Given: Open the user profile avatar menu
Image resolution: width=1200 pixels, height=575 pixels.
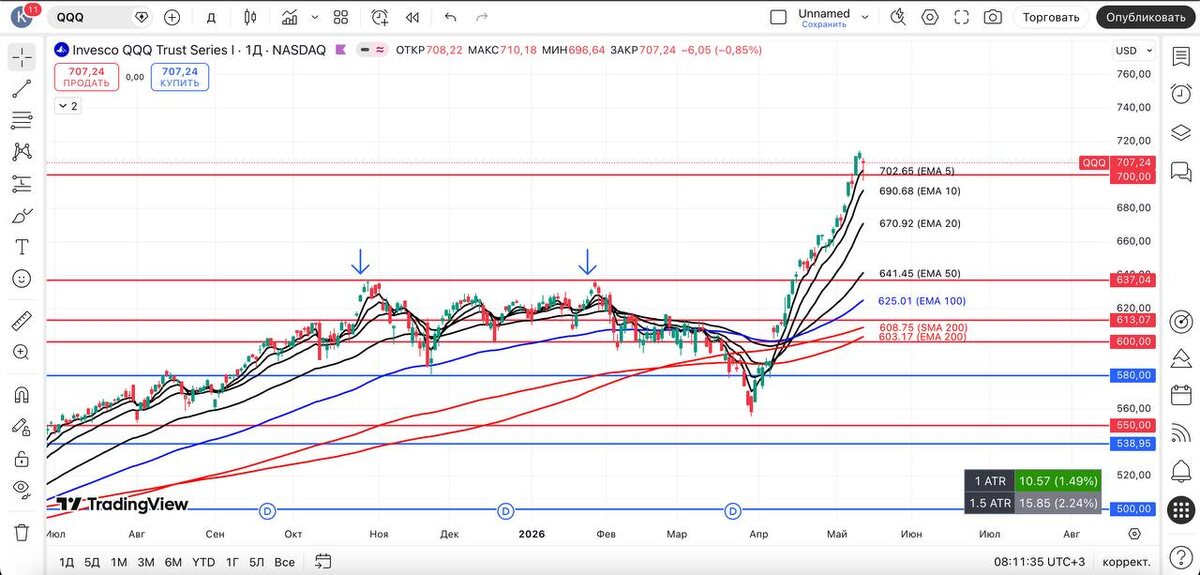Looking at the screenshot, I should (x=21, y=17).
